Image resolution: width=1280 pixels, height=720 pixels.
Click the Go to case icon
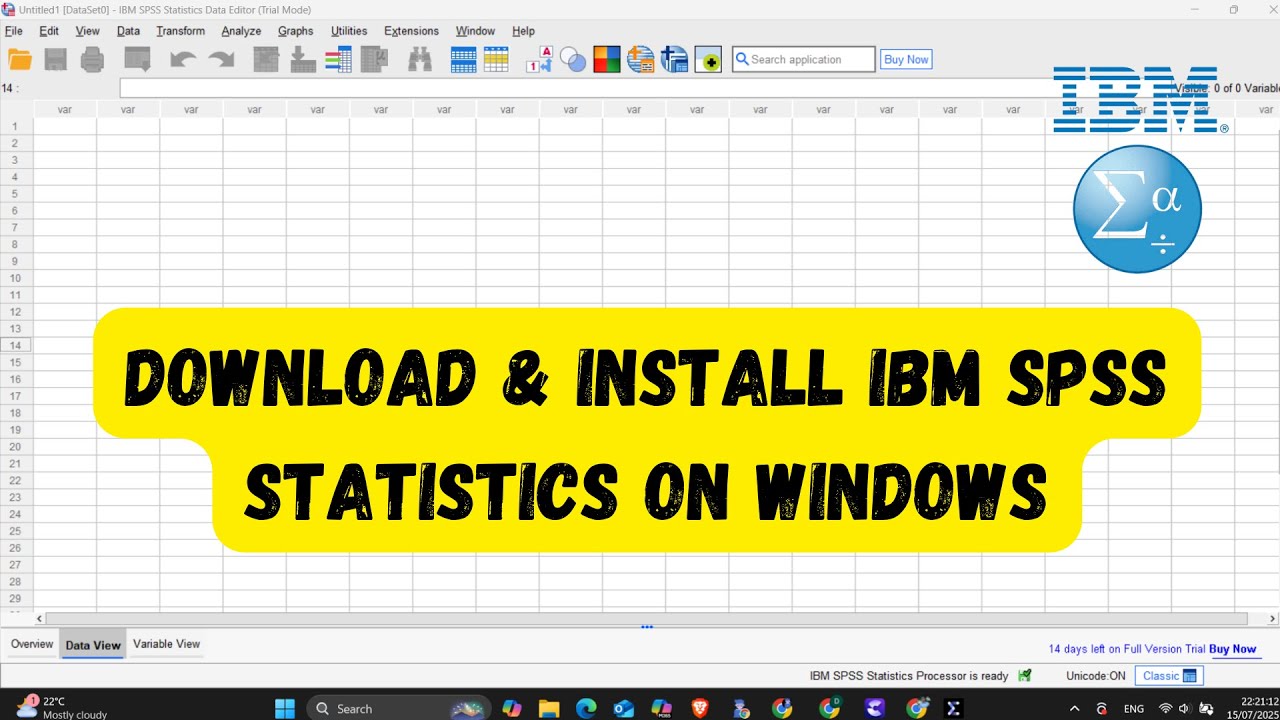tap(266, 60)
